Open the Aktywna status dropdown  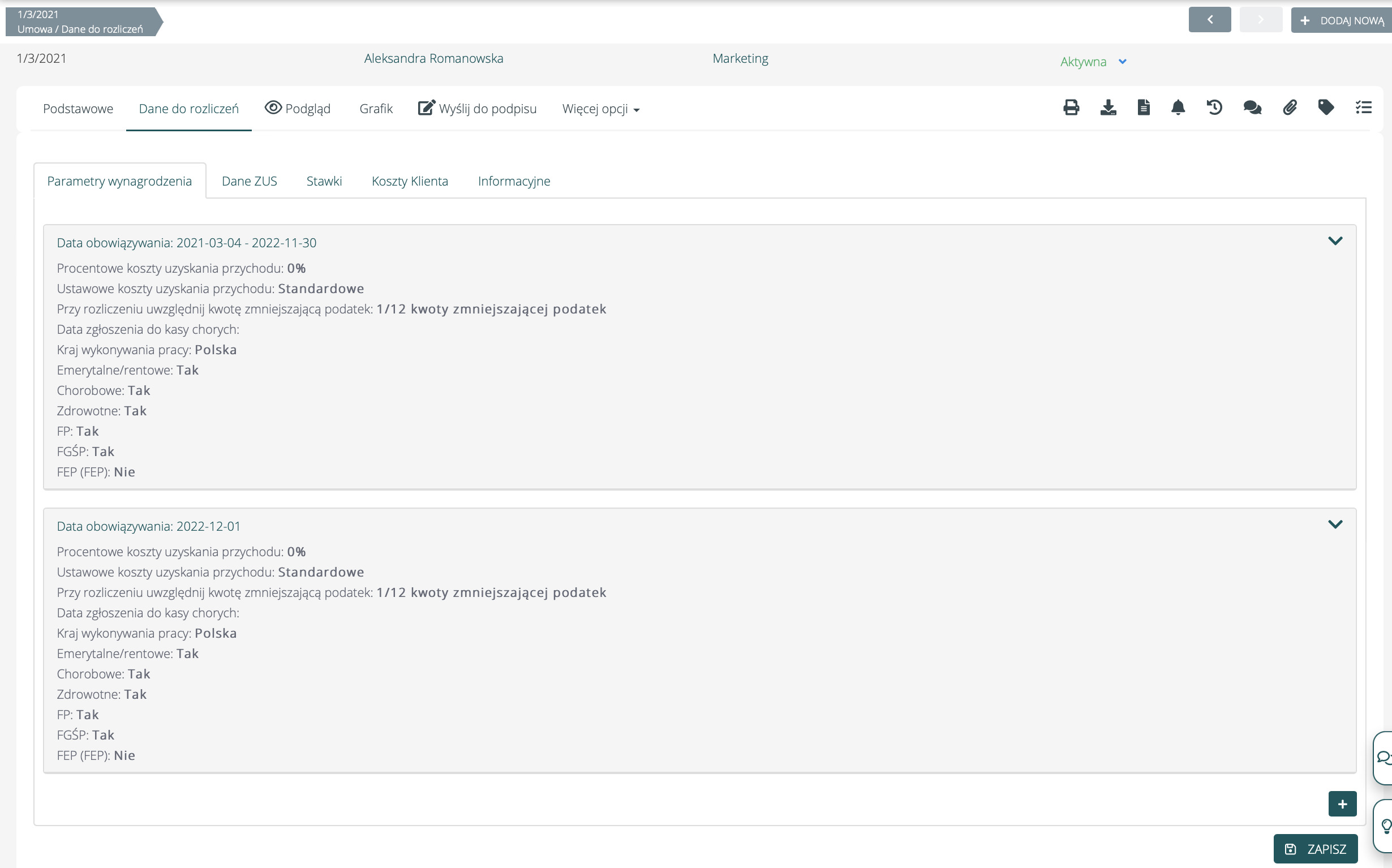coord(1093,62)
